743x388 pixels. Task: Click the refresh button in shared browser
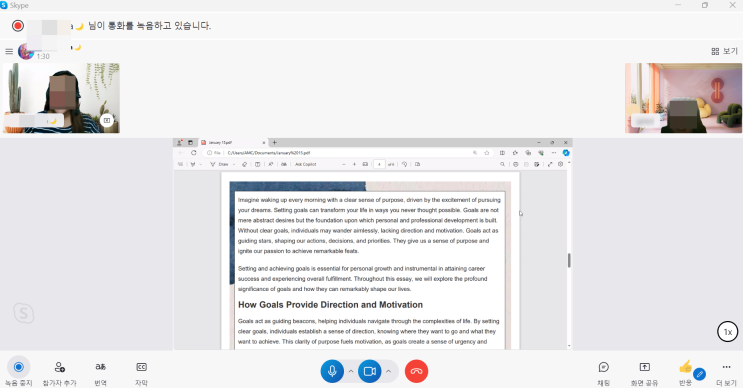coord(194,153)
